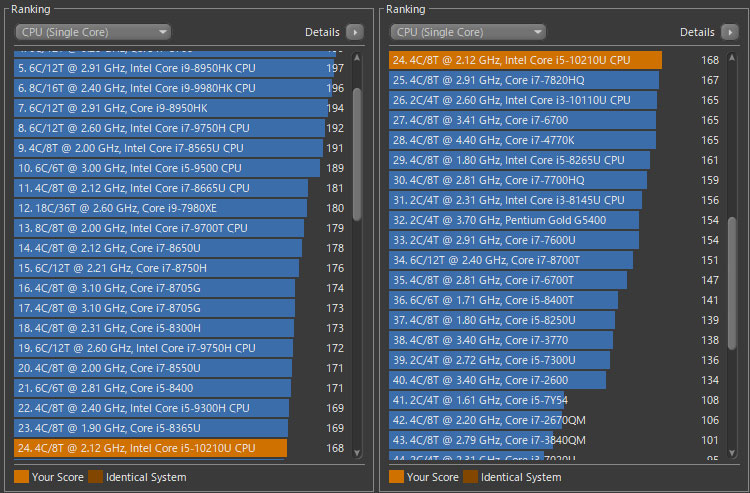
Task: Click the Identical System swatch in right panel
Action: tap(470, 477)
